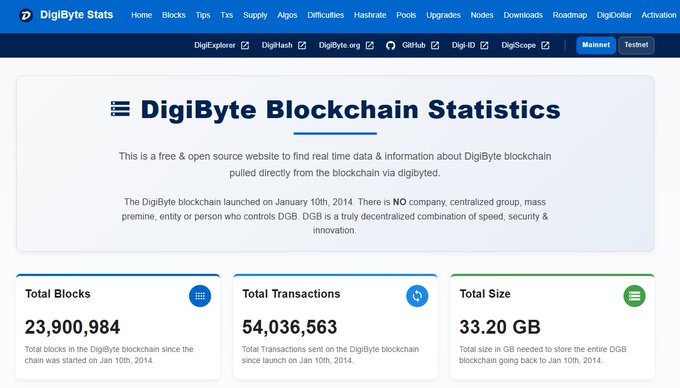Click the list icon beside the page title
This screenshot has height=388, width=680.
point(120,109)
